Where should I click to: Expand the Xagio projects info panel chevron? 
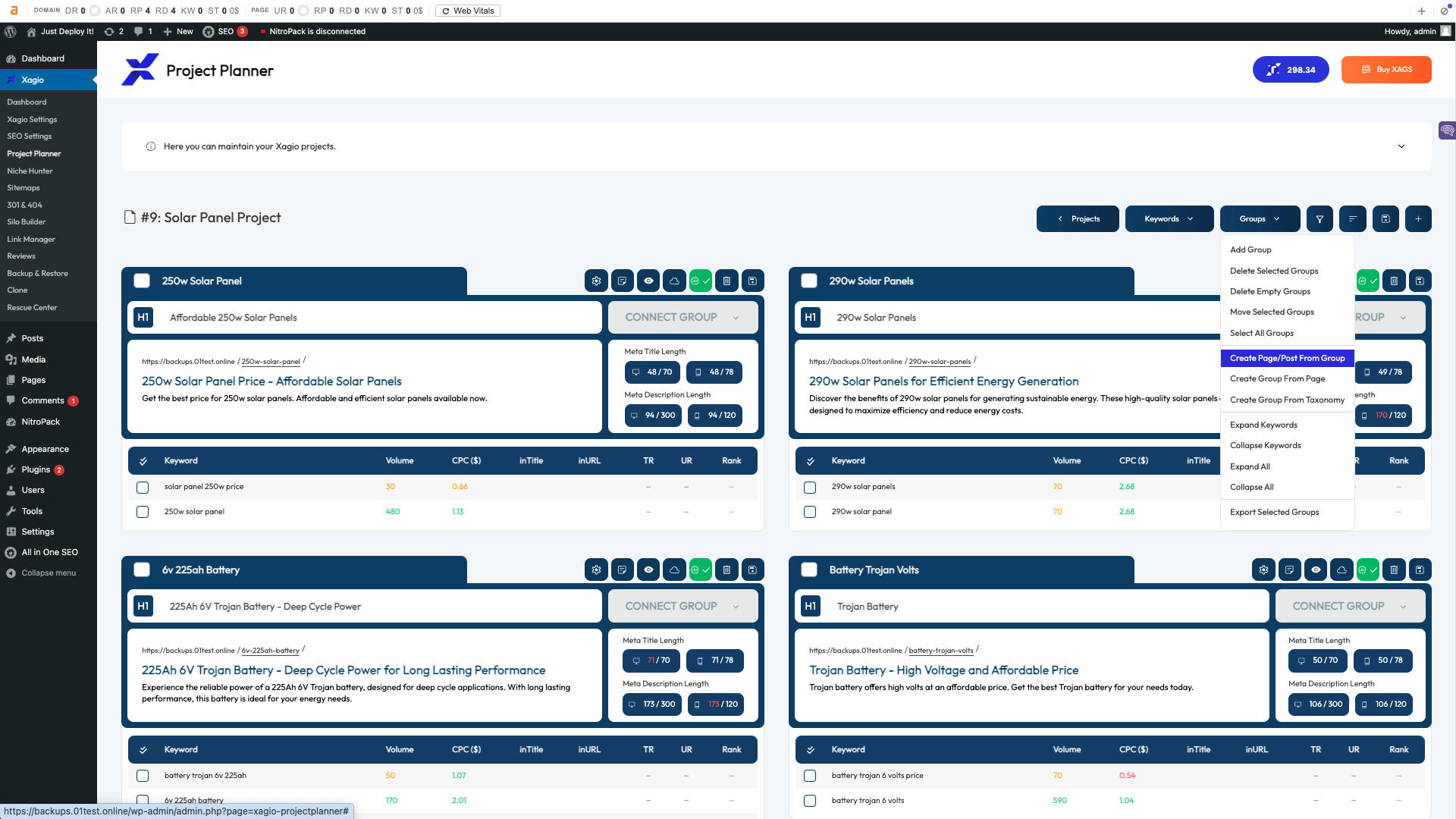pos(1401,146)
